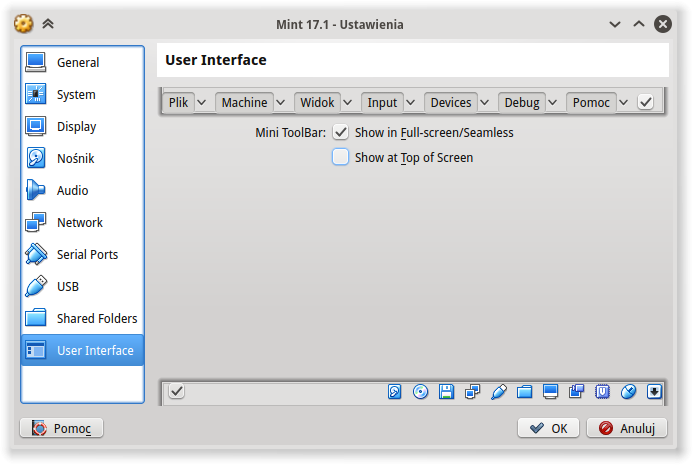The image size is (693, 465).
Task: Toggle the status bar enable checkbox
Action: tap(176, 391)
